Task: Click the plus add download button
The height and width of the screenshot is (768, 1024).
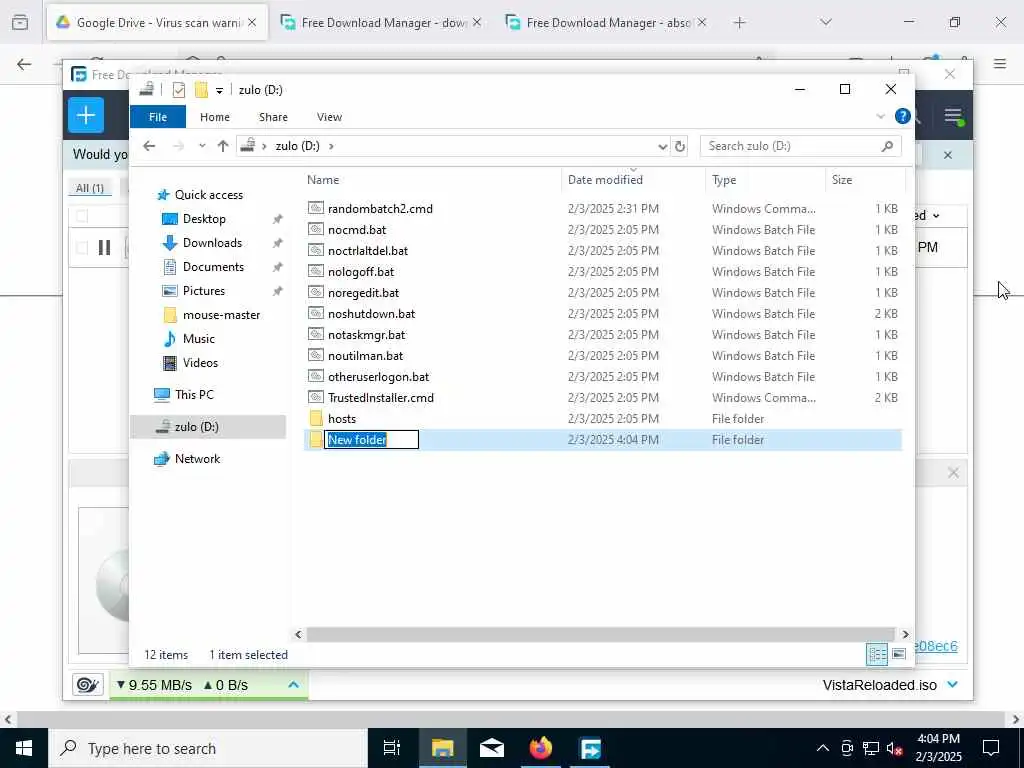Action: click(86, 116)
